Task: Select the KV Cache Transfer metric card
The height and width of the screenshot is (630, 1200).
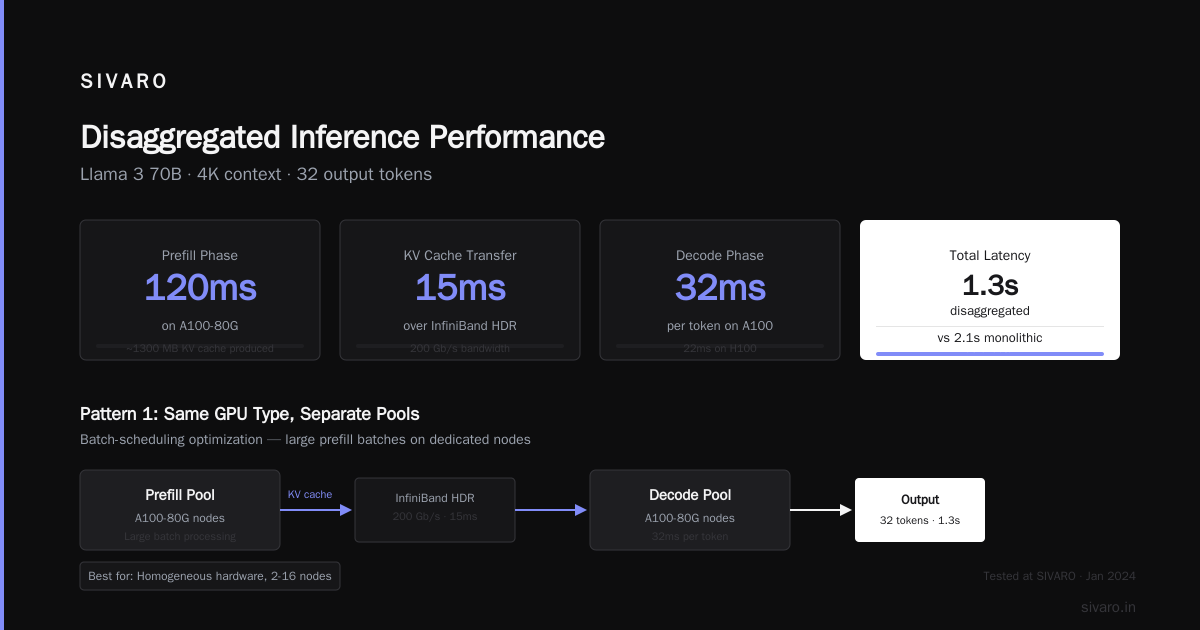Action: (460, 290)
